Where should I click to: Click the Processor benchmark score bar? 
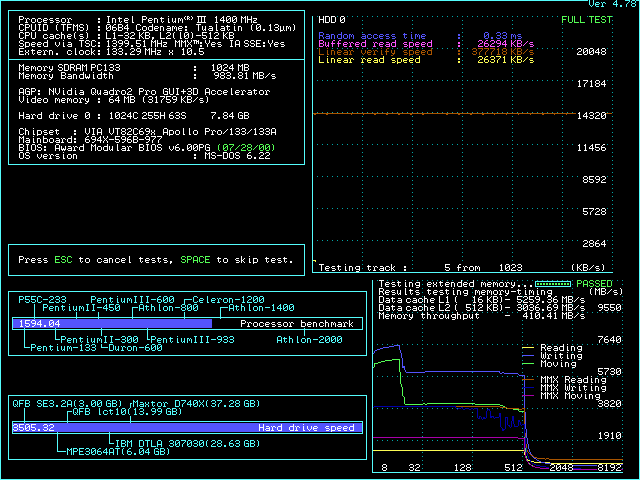112,324
